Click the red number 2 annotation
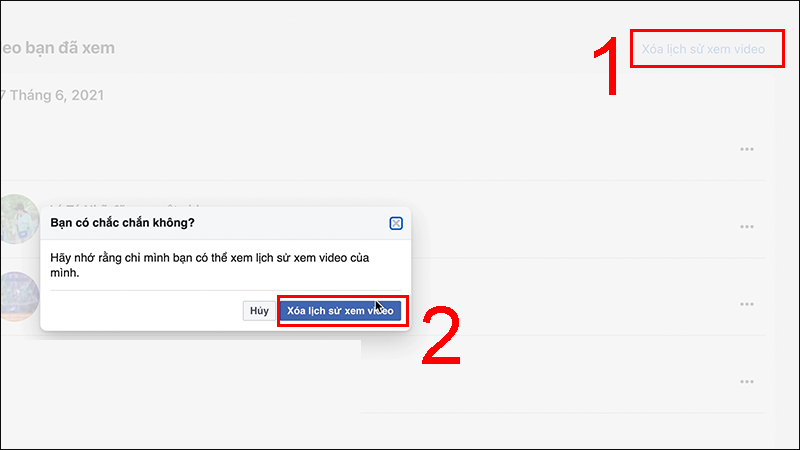Viewport: 800px width, 450px height. (x=441, y=335)
